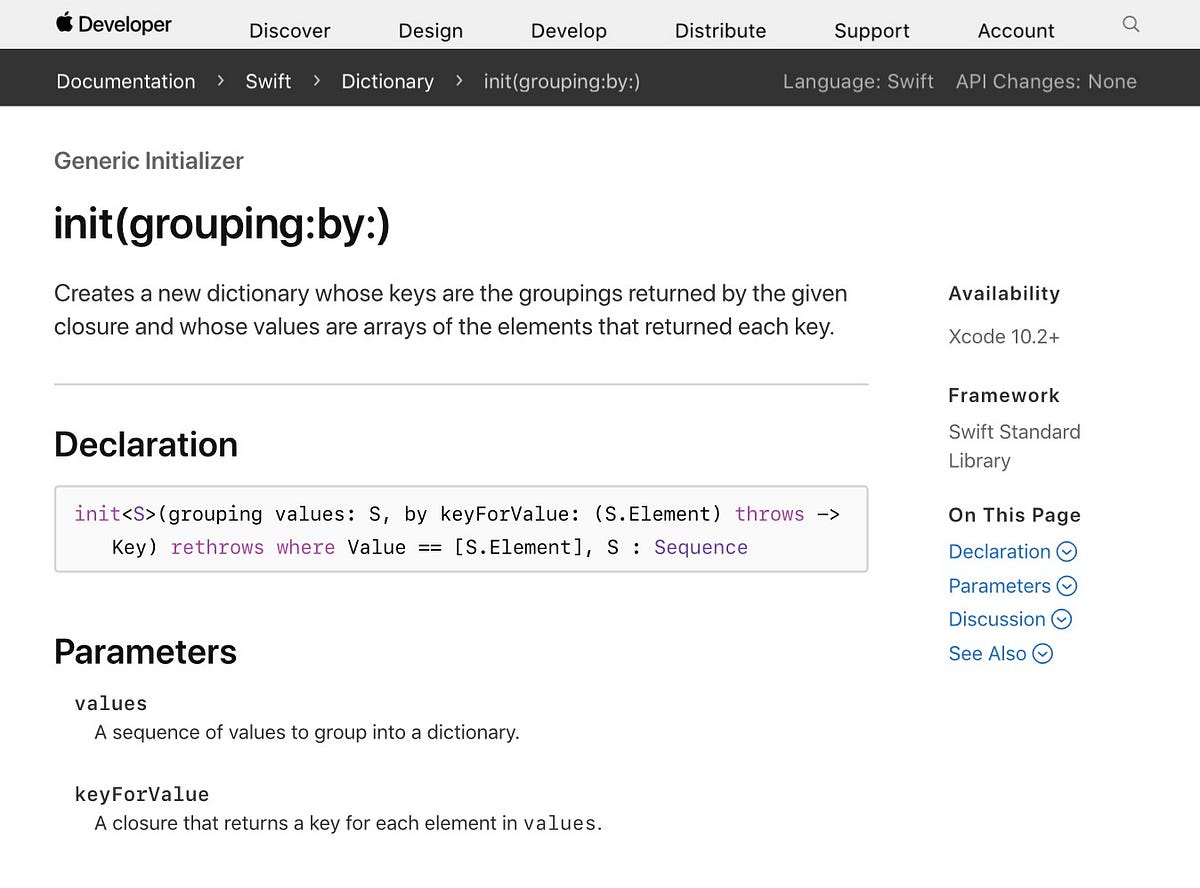Open the Sequence link in the declaration code
1200x888 pixels.
pyautogui.click(x=700, y=547)
